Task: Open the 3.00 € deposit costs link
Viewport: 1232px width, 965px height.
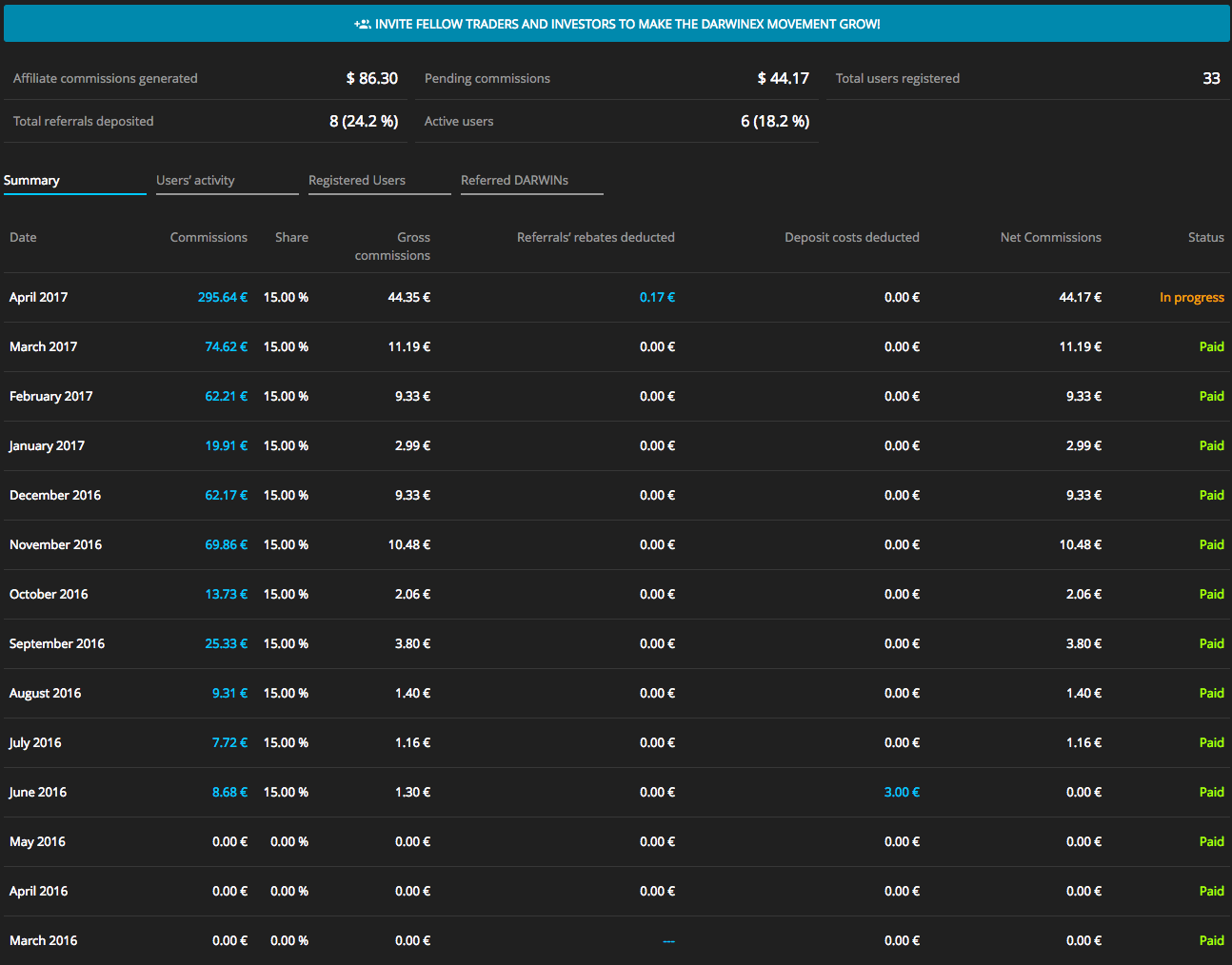Action: tap(902, 792)
